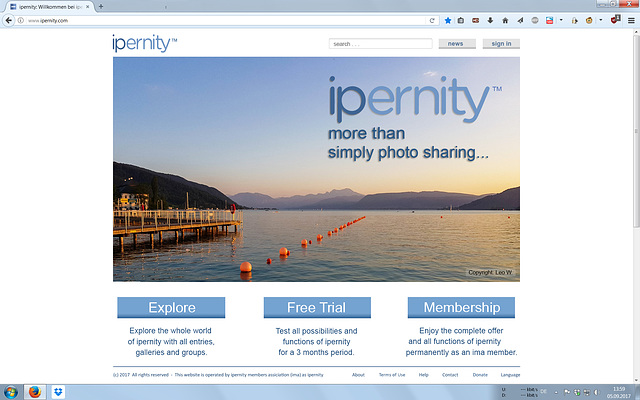Focus the search input field
640x400 pixels.
(380, 44)
